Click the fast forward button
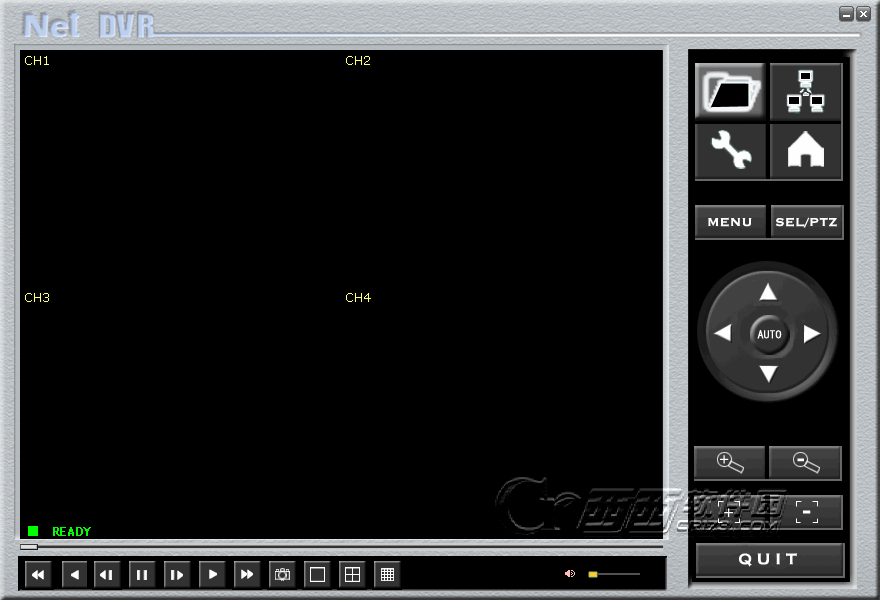The height and width of the screenshot is (600, 880). click(247, 574)
